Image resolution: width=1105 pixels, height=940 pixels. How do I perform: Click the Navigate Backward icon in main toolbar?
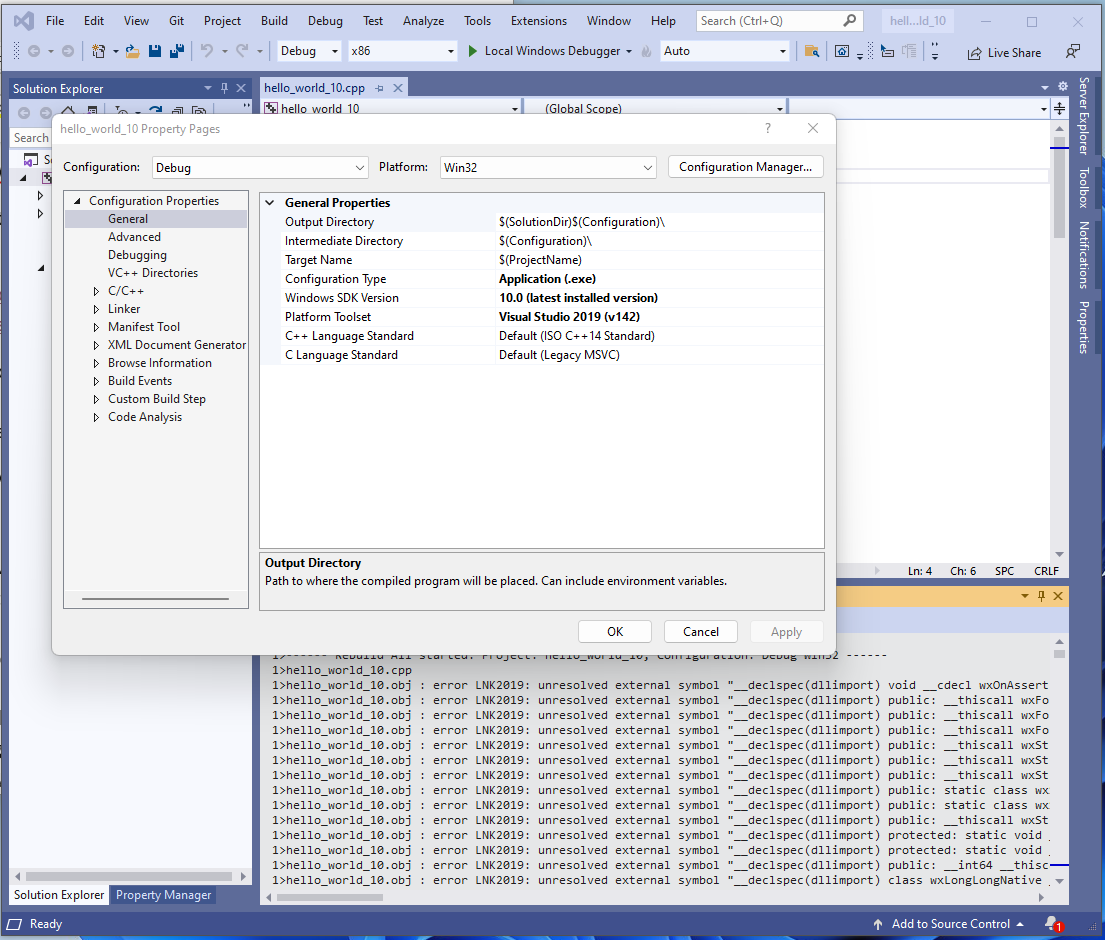(x=33, y=51)
